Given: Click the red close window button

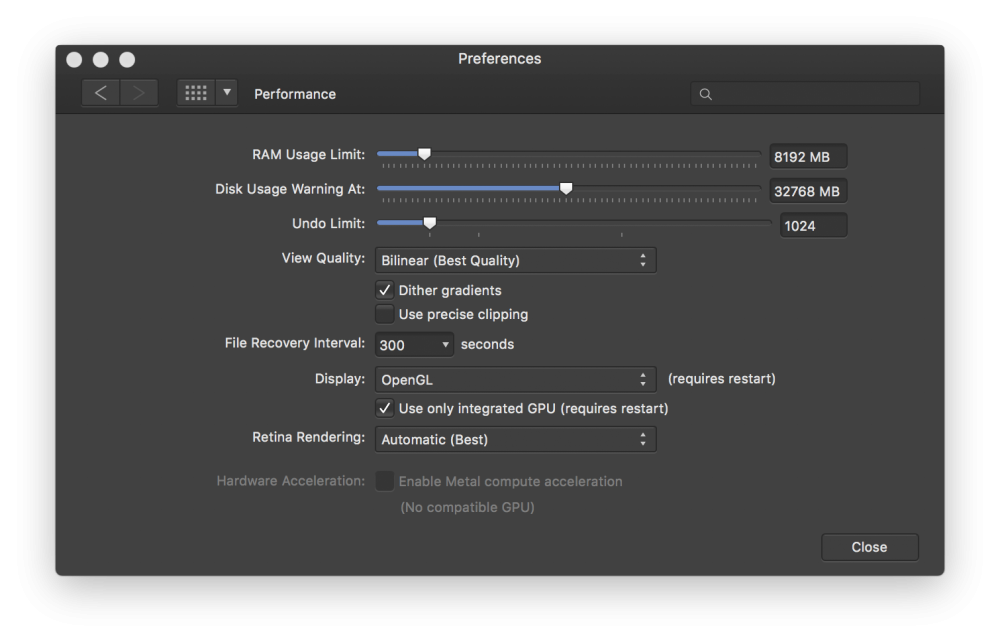Looking at the screenshot, I should coord(74,59).
